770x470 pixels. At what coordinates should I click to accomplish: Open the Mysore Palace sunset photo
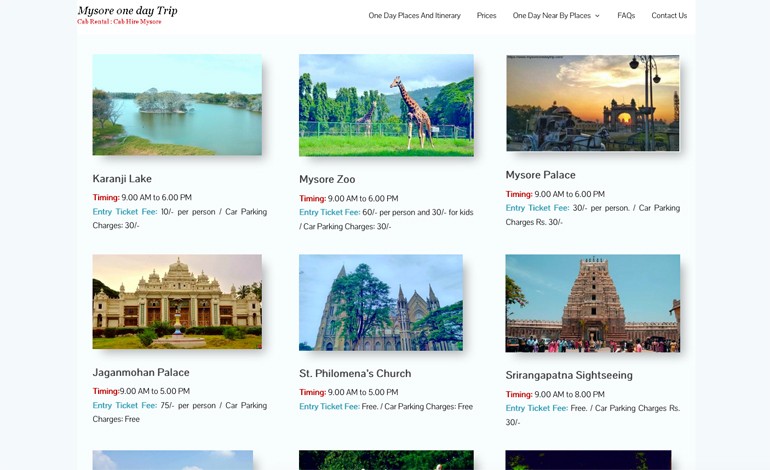[593, 103]
